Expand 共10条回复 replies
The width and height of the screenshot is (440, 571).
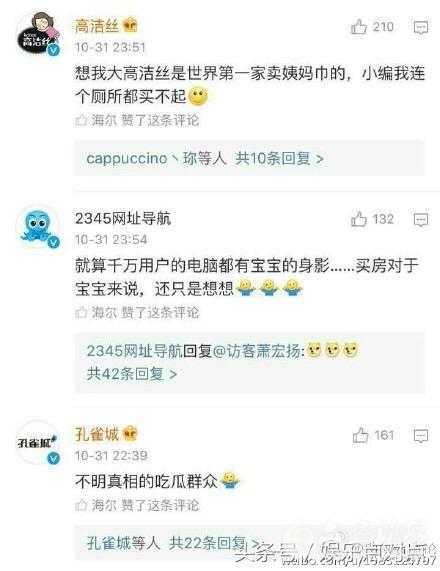[x=279, y=158]
